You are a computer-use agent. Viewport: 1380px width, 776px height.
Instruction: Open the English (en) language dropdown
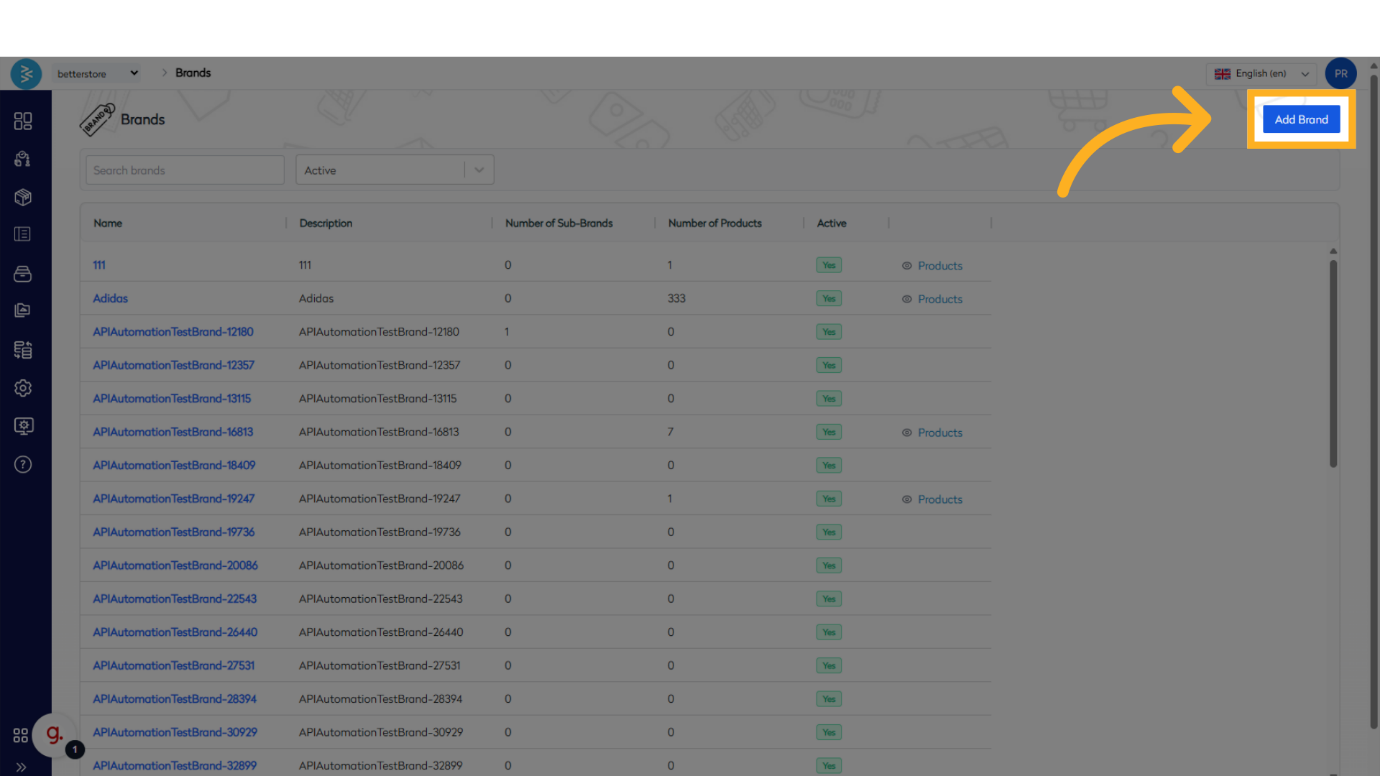tap(1261, 74)
